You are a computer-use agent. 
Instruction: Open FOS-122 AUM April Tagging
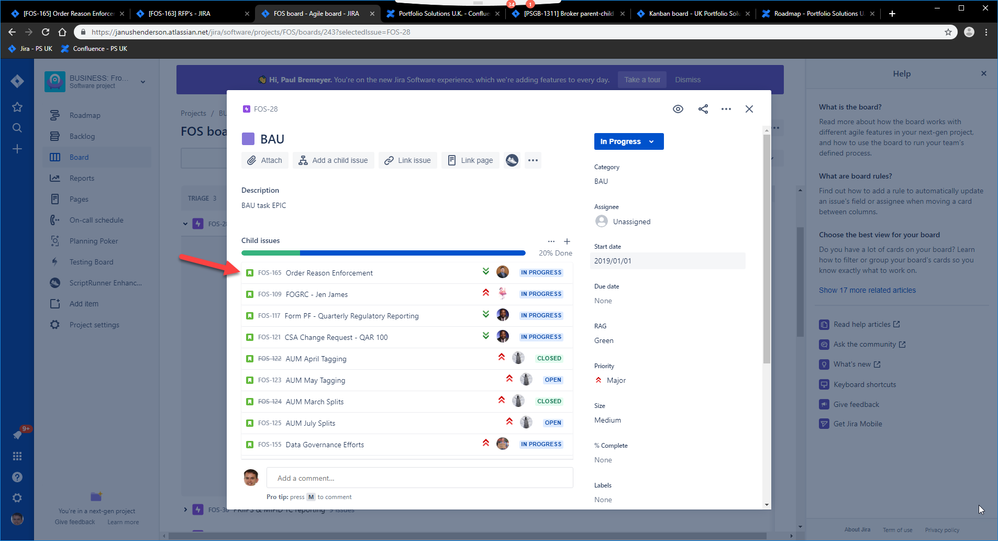pyautogui.click(x=407, y=358)
